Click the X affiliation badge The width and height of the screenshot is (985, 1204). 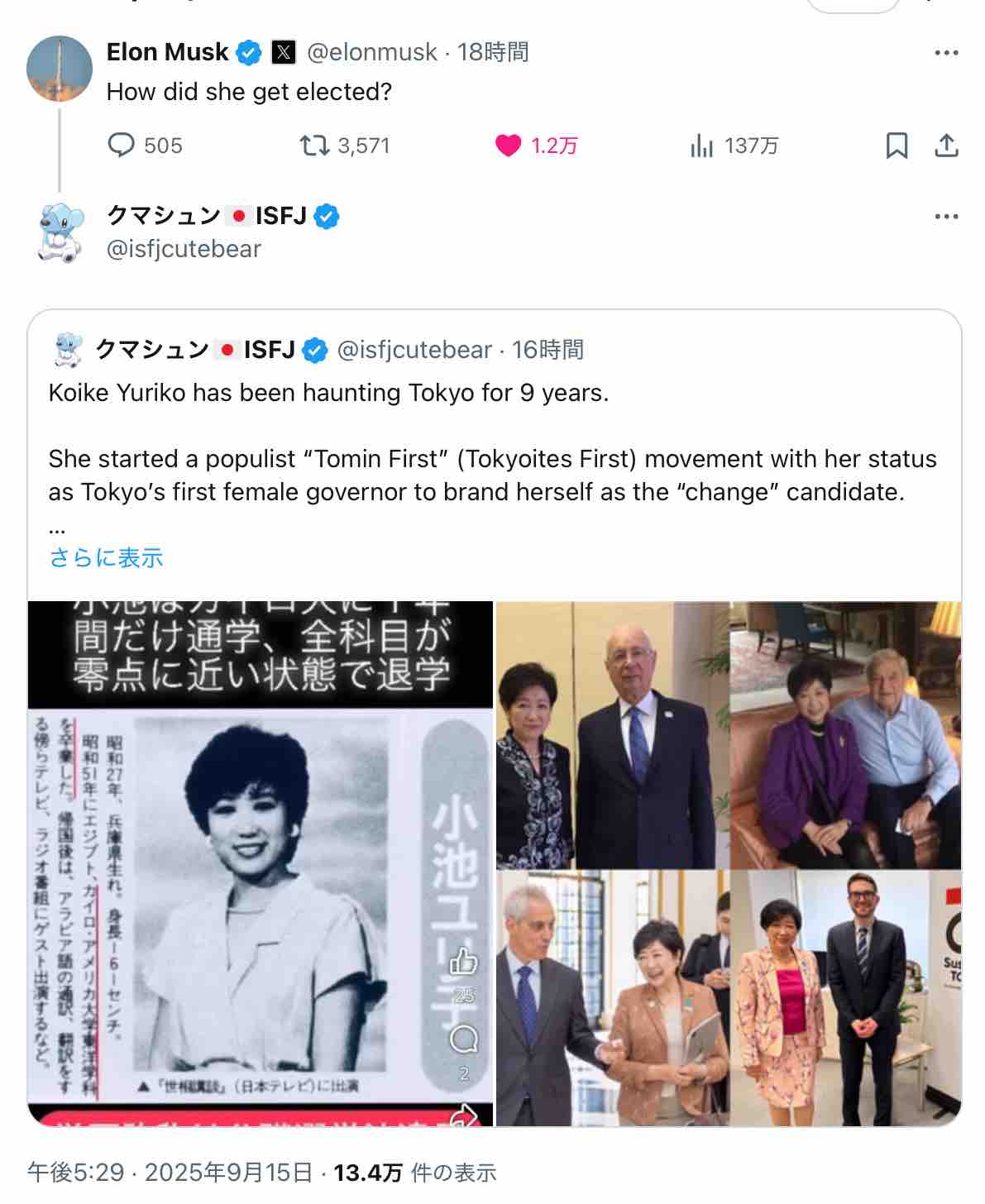click(284, 53)
